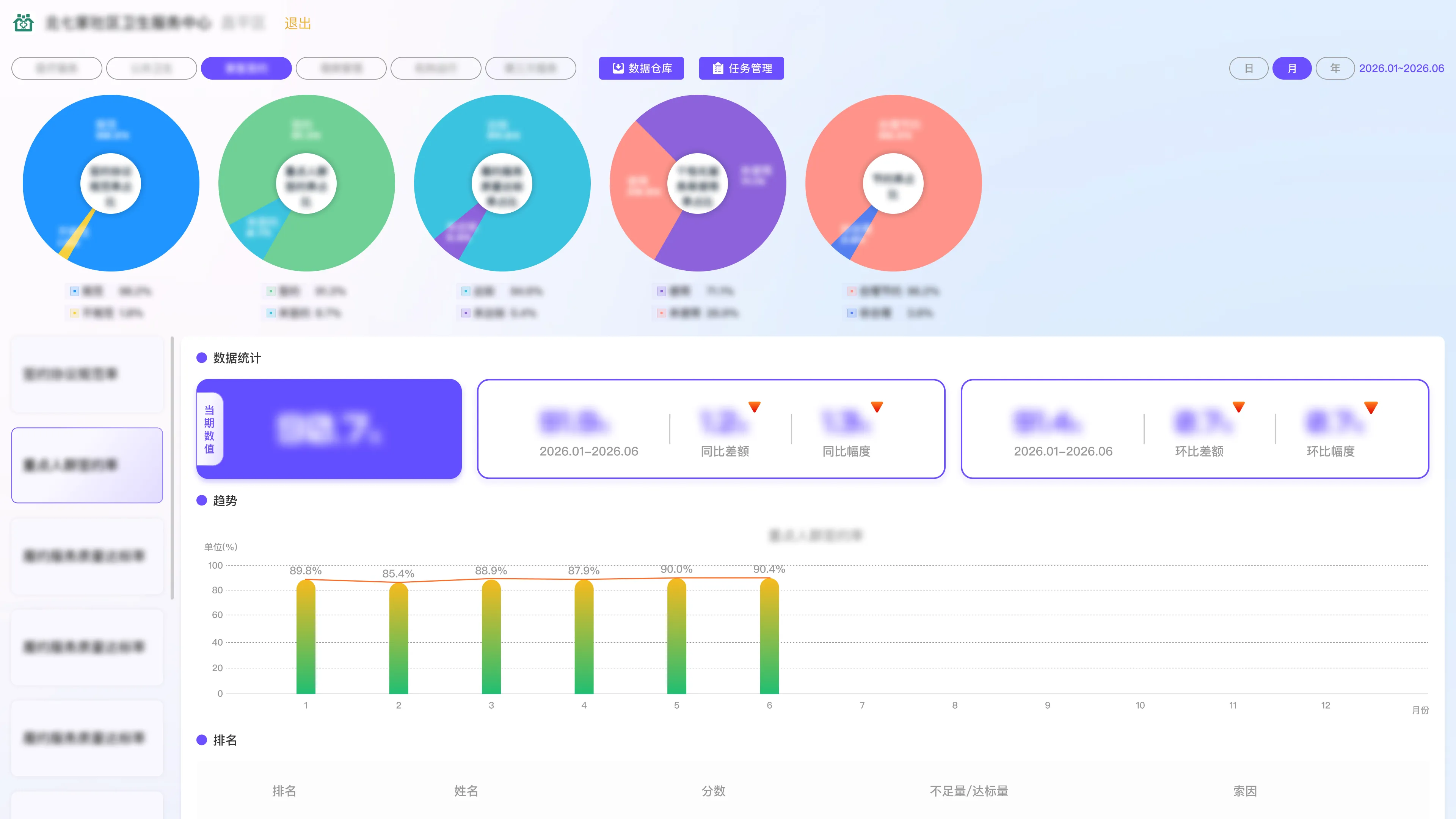
Task: Select the outlined tab right of the purple tab
Action: click(341, 68)
